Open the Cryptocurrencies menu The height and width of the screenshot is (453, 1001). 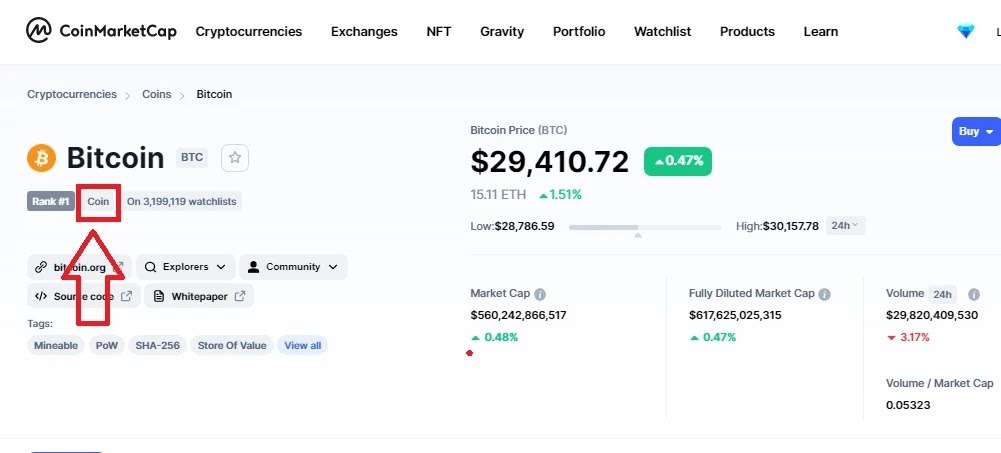(x=248, y=32)
